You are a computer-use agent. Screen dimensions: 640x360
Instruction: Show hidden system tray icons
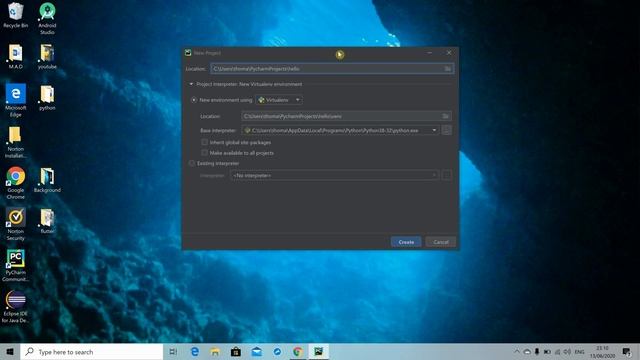[x=517, y=351]
